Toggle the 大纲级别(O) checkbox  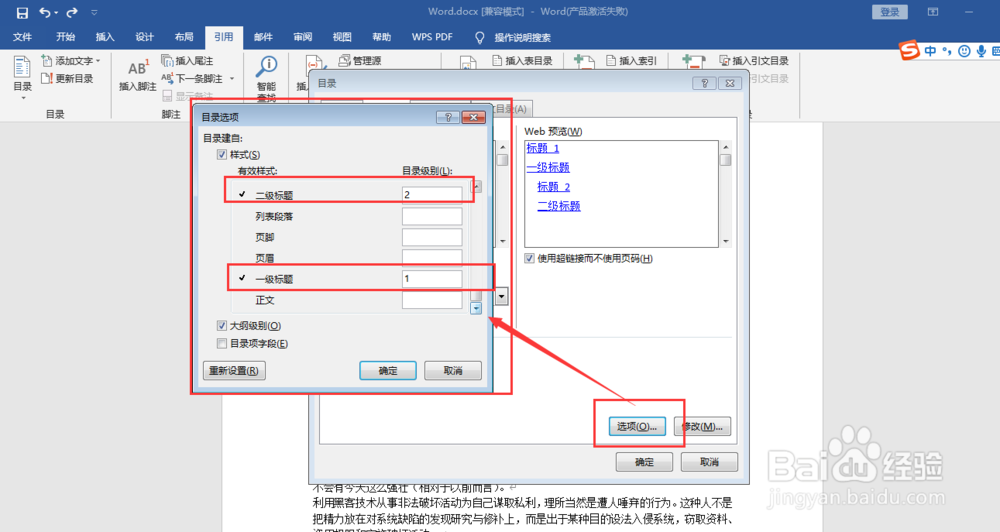point(222,326)
